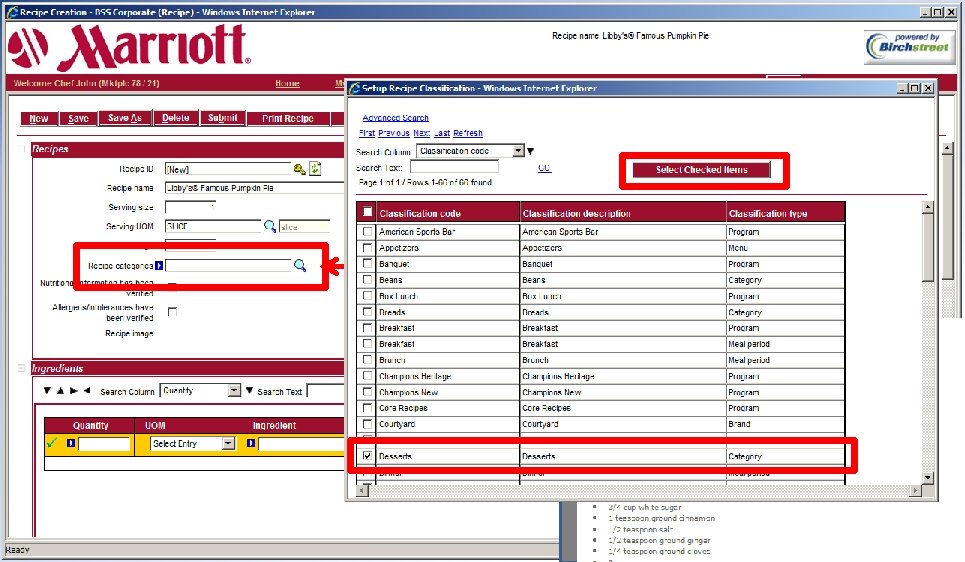Screen dimensions: 965x562
Task: Click the Print Recipe toolbar button
Action: click(288, 118)
